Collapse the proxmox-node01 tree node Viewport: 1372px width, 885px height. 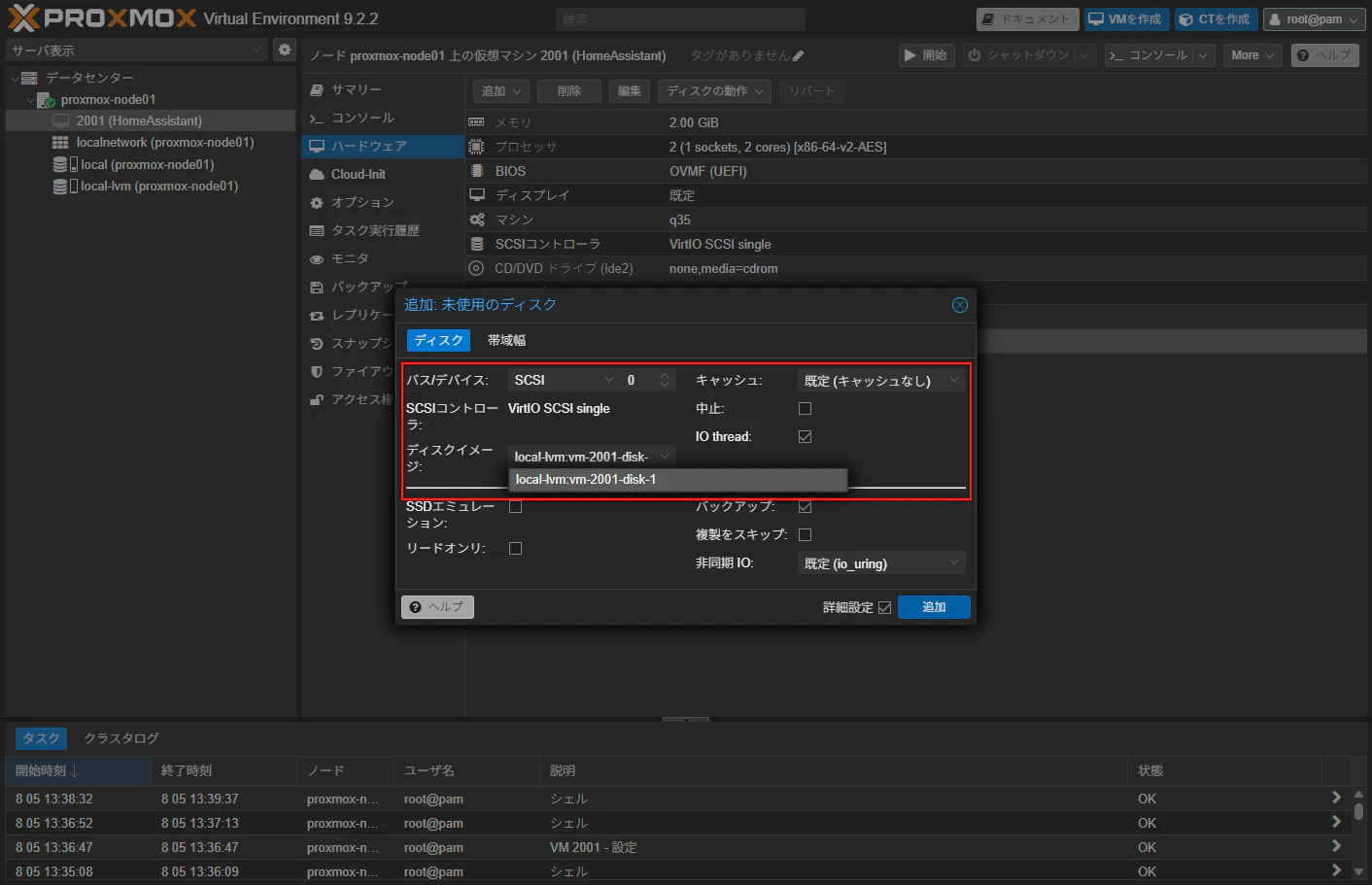[x=30, y=99]
